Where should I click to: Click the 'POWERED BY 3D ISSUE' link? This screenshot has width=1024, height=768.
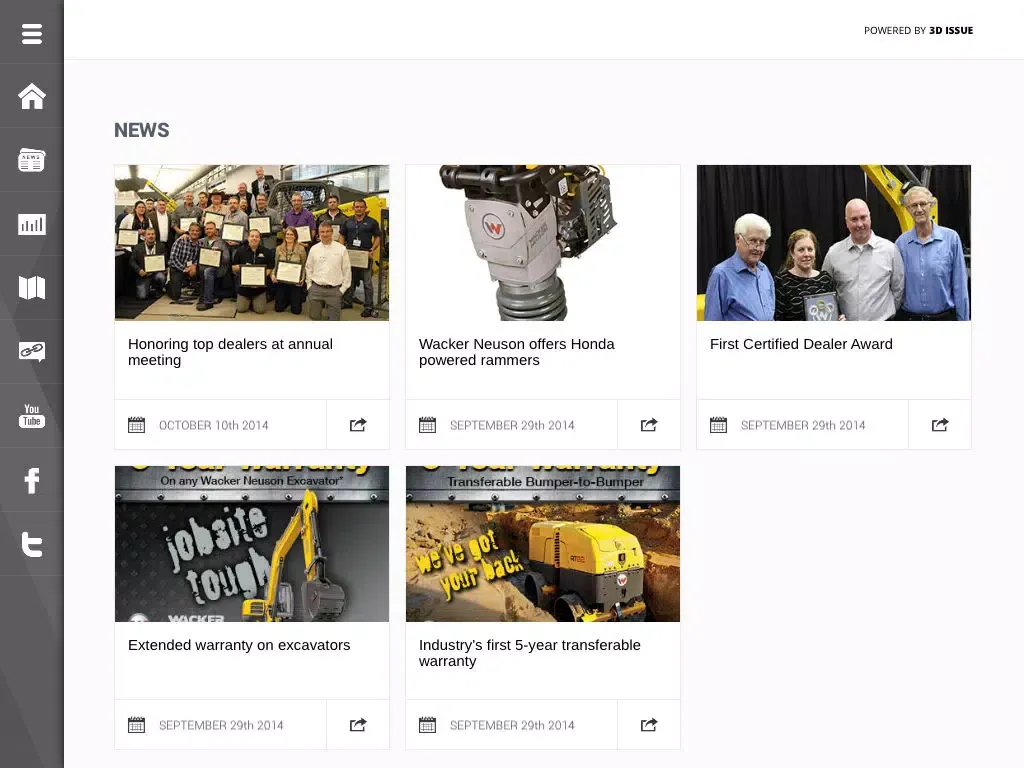[x=918, y=31]
